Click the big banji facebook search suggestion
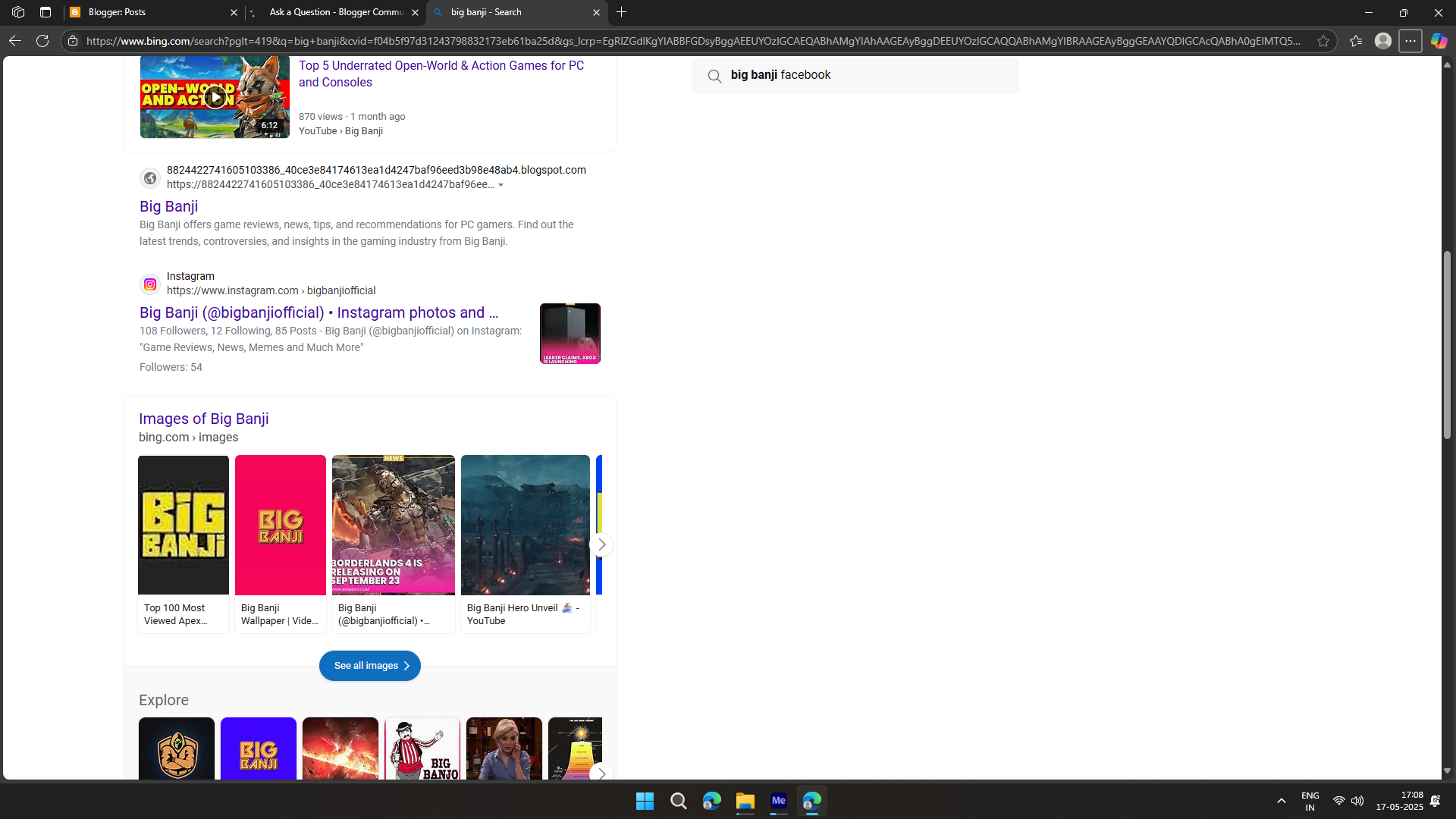 [780, 75]
